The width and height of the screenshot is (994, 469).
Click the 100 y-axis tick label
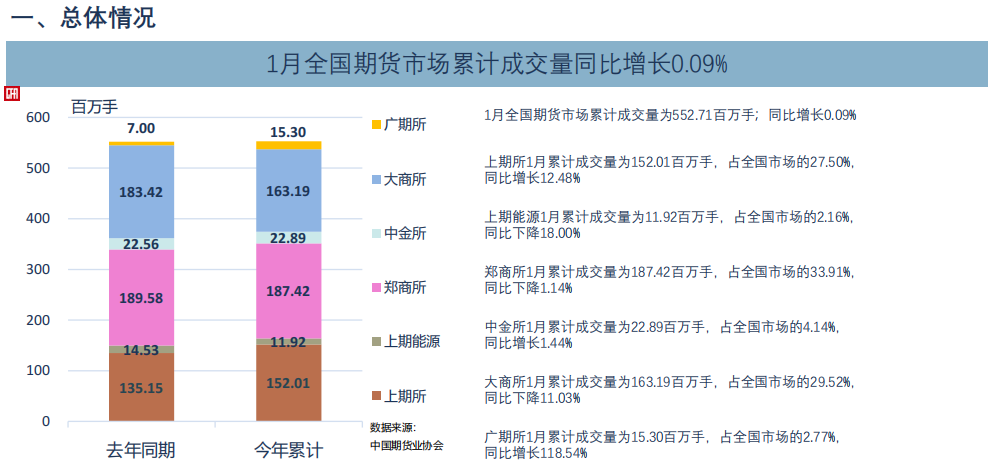click(x=38, y=371)
